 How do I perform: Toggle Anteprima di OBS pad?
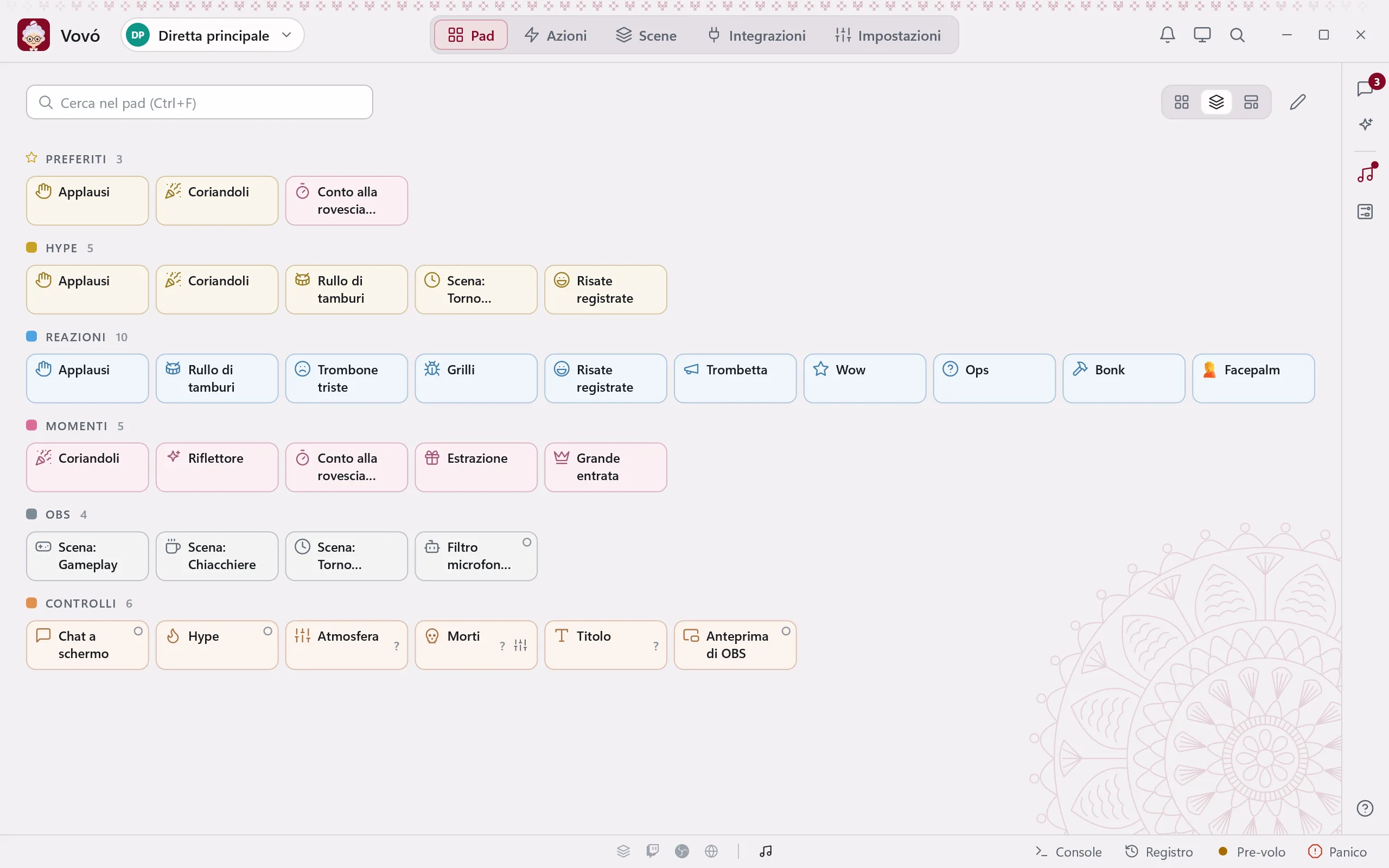[x=735, y=644]
